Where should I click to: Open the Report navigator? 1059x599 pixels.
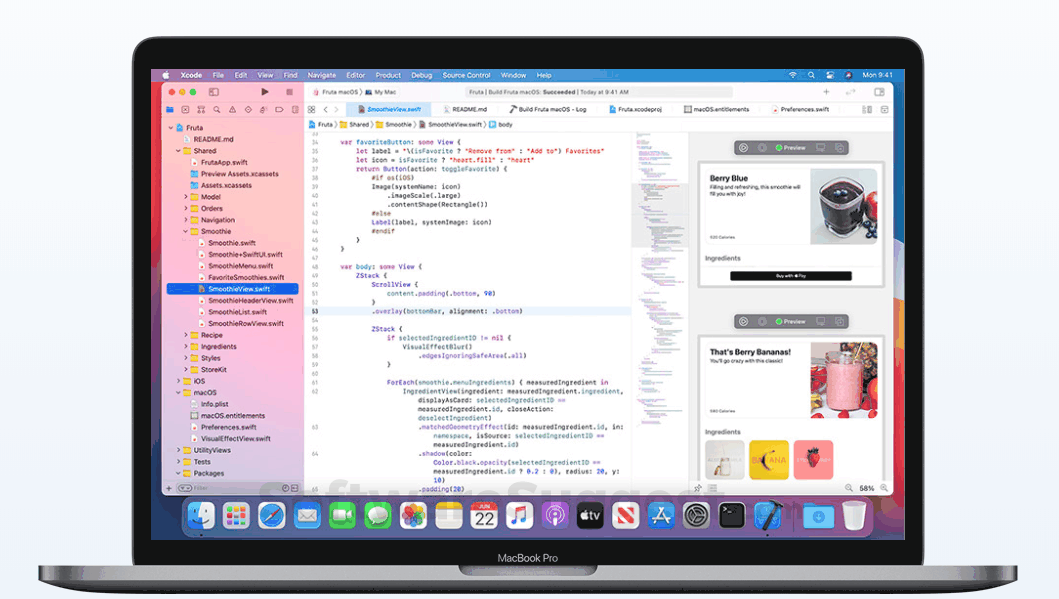[295, 109]
